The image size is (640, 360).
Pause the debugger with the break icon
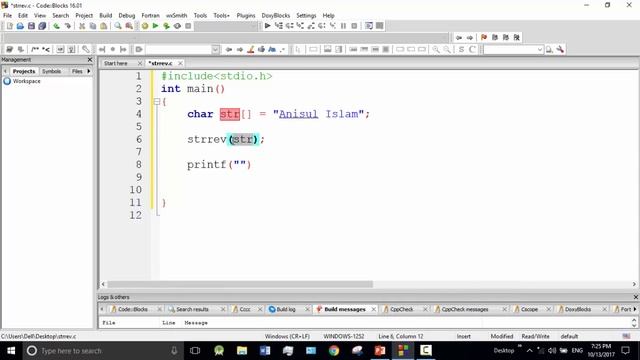[343, 26]
